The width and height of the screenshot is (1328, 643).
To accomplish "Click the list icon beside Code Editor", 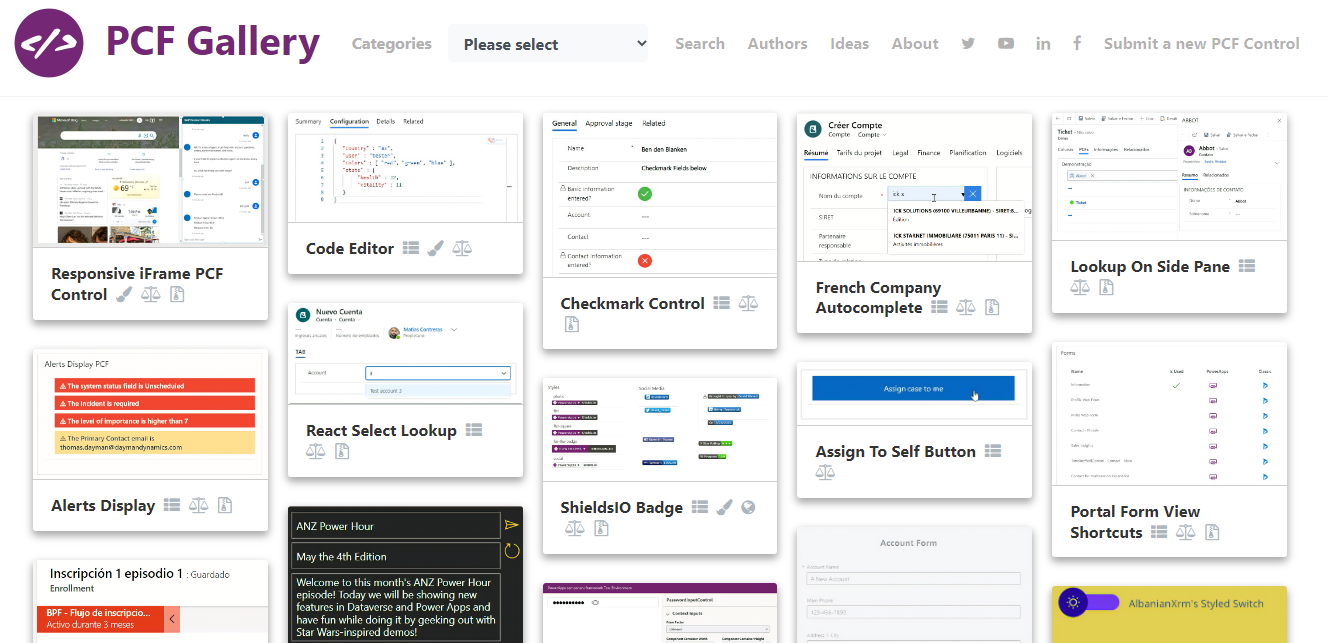I will 411,248.
